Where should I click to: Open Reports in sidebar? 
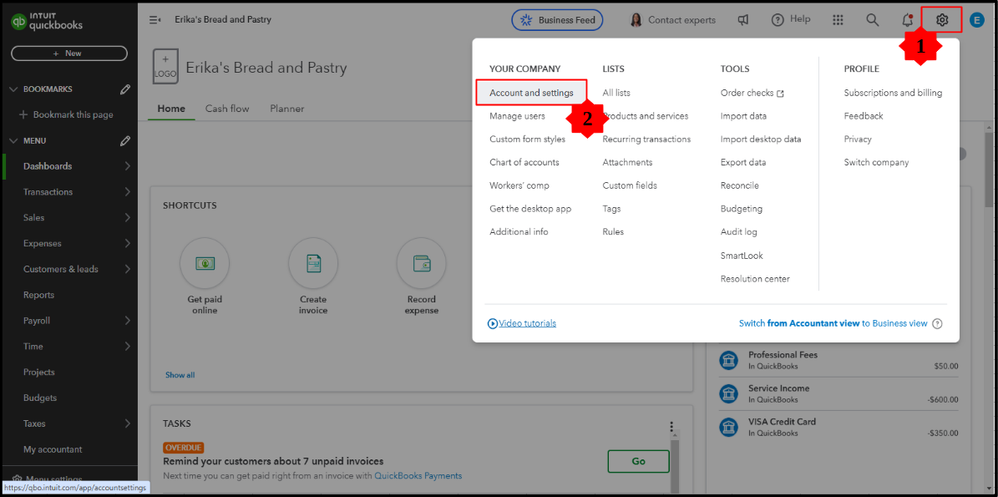[x=39, y=295]
